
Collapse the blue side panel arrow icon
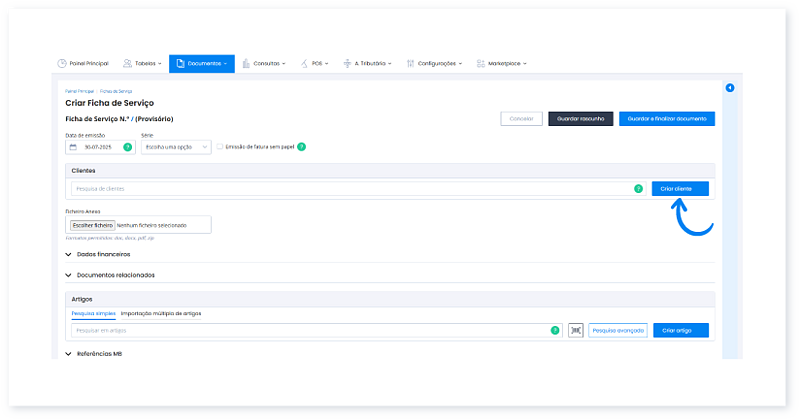(729, 88)
